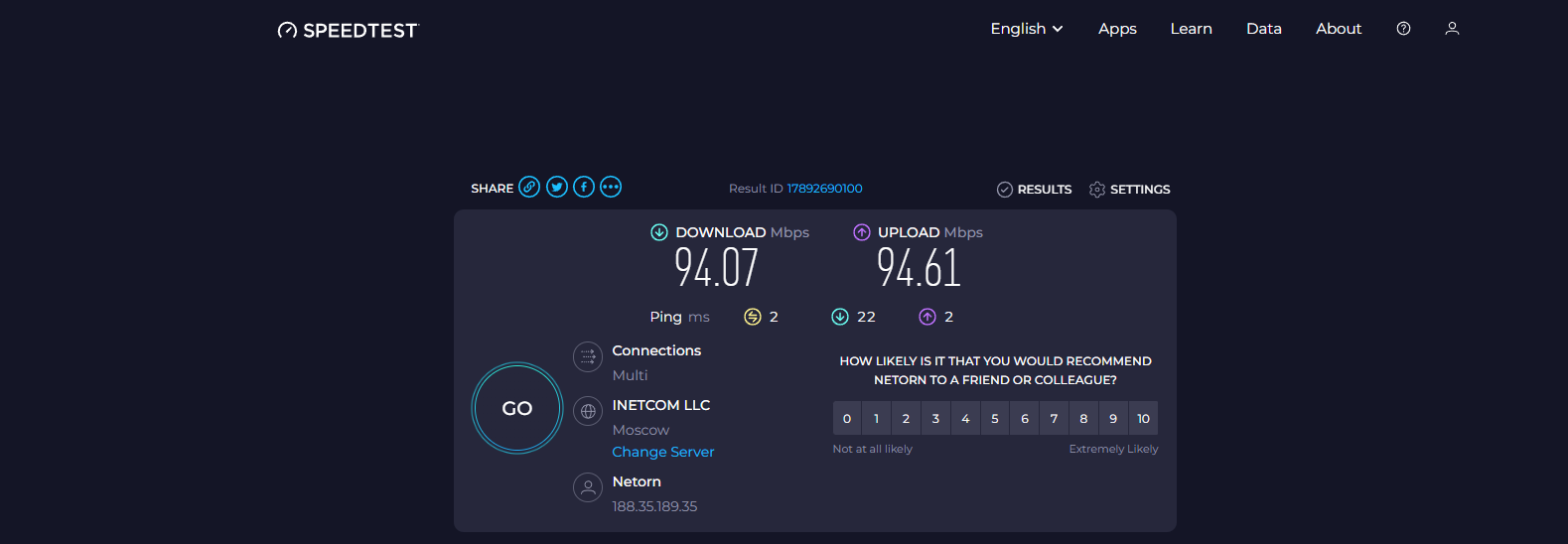Open more share options icon

pyautogui.click(x=611, y=187)
